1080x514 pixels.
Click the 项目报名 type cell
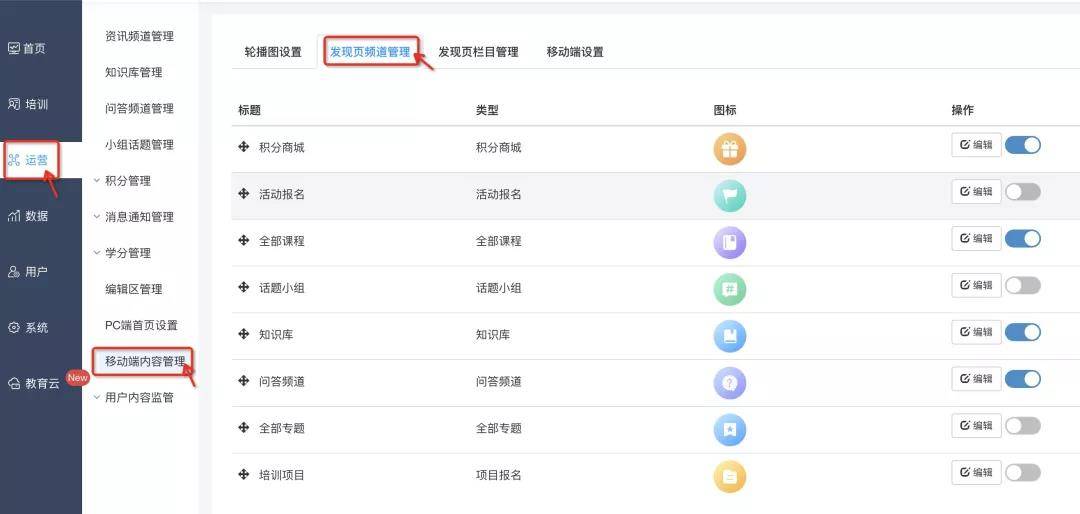[498, 475]
